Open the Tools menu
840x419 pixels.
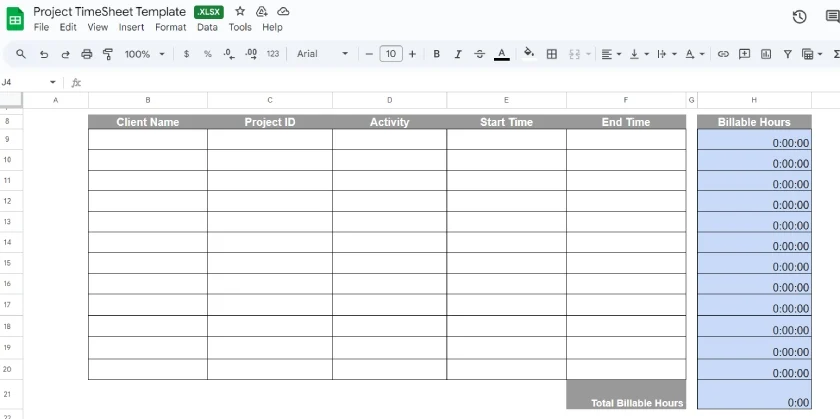pos(240,27)
